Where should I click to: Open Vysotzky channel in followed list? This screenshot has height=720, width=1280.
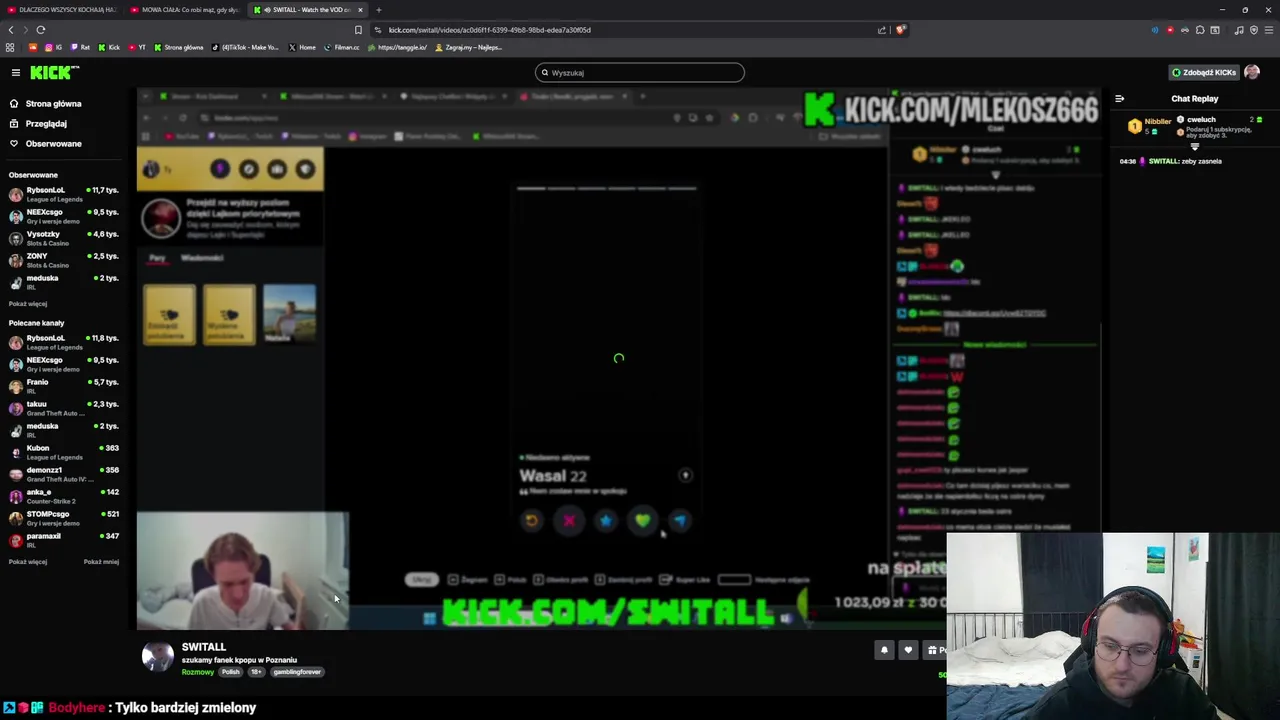(x=63, y=238)
